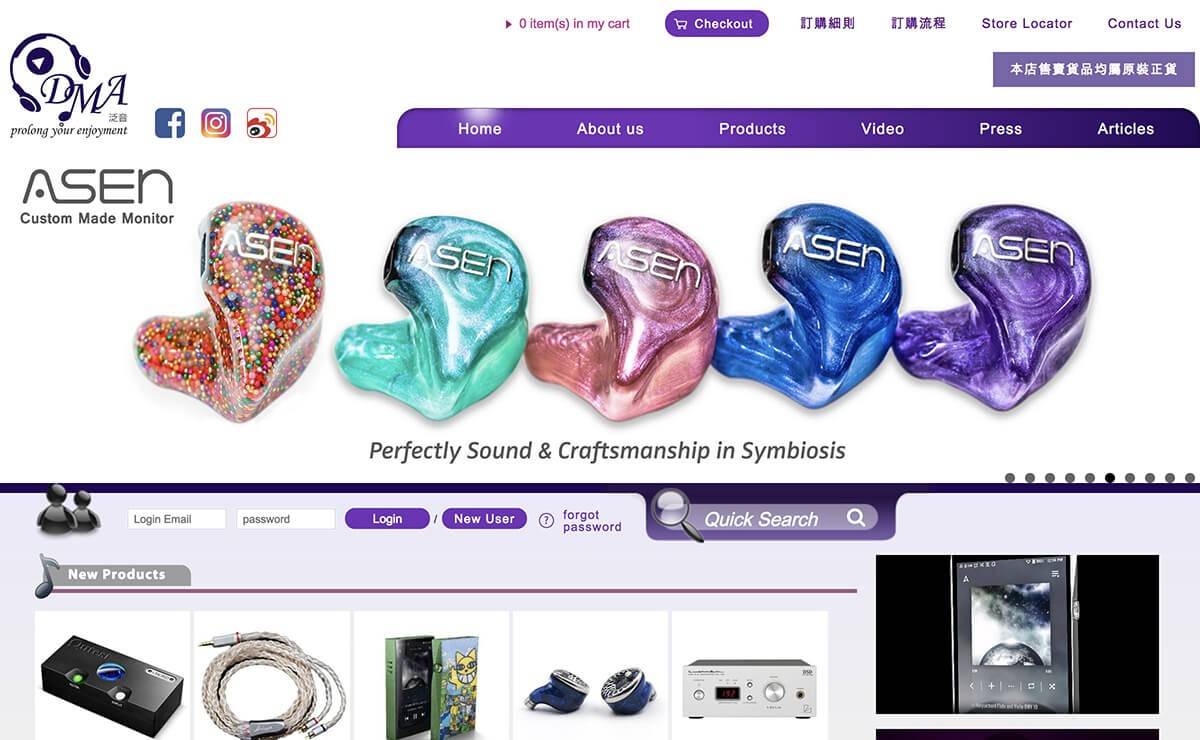Select the last carousel dot indicator
1200x740 pixels.
pyautogui.click(x=1190, y=478)
